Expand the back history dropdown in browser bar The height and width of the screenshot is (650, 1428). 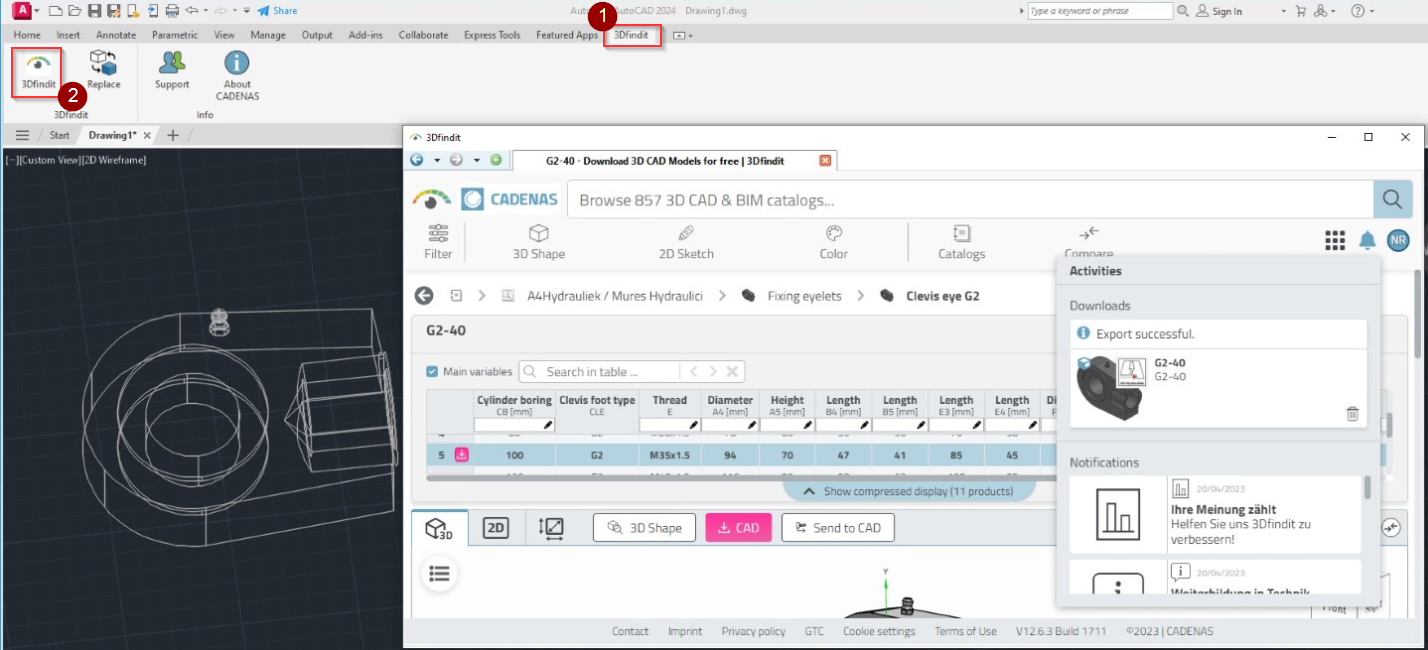435,160
